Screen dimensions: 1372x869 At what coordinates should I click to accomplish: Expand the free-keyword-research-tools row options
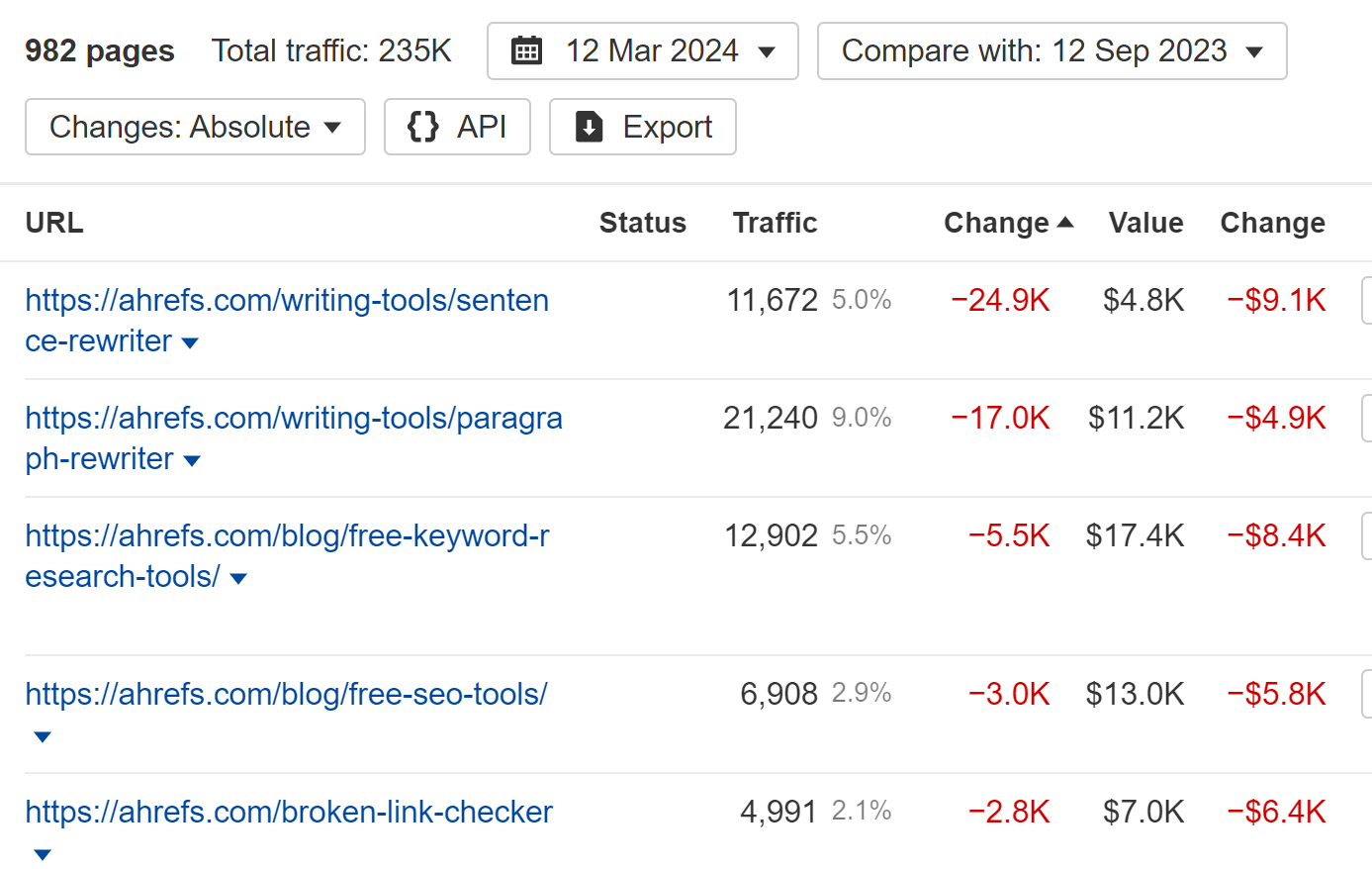pyautogui.click(x=237, y=578)
